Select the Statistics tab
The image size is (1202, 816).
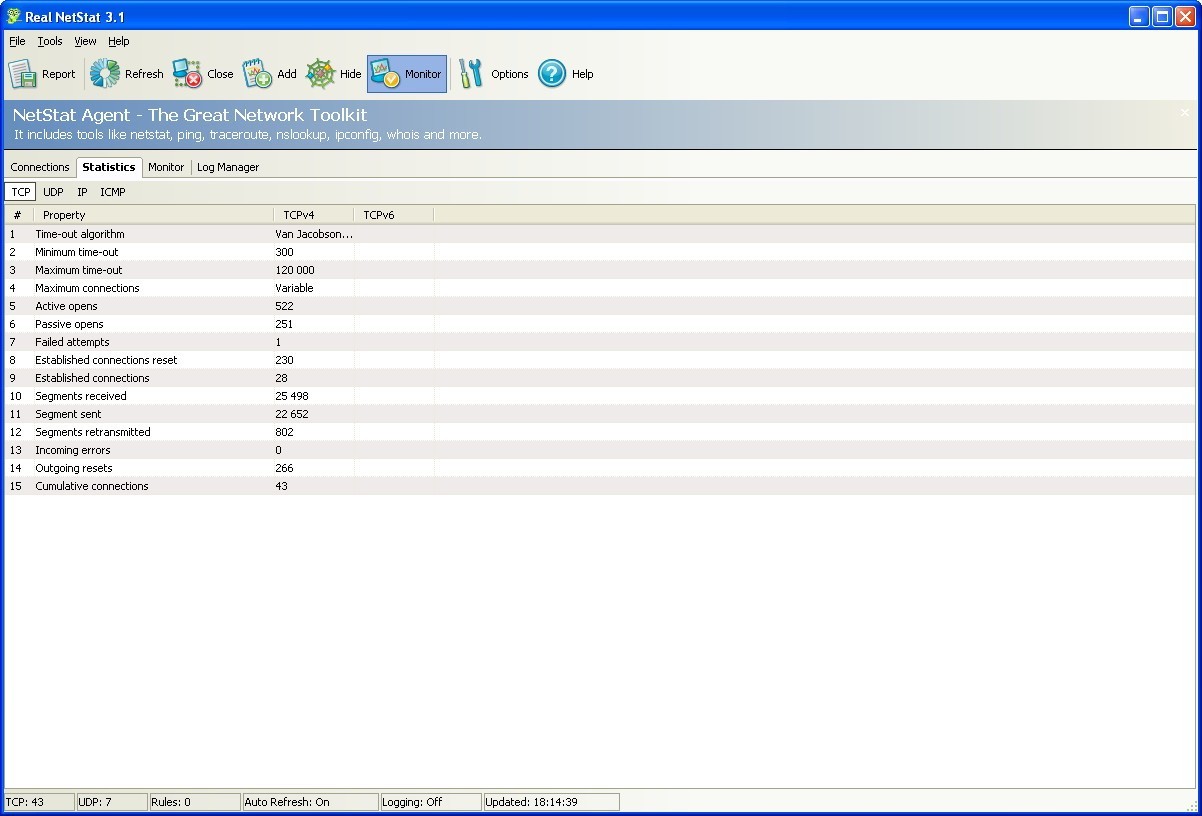tap(109, 167)
